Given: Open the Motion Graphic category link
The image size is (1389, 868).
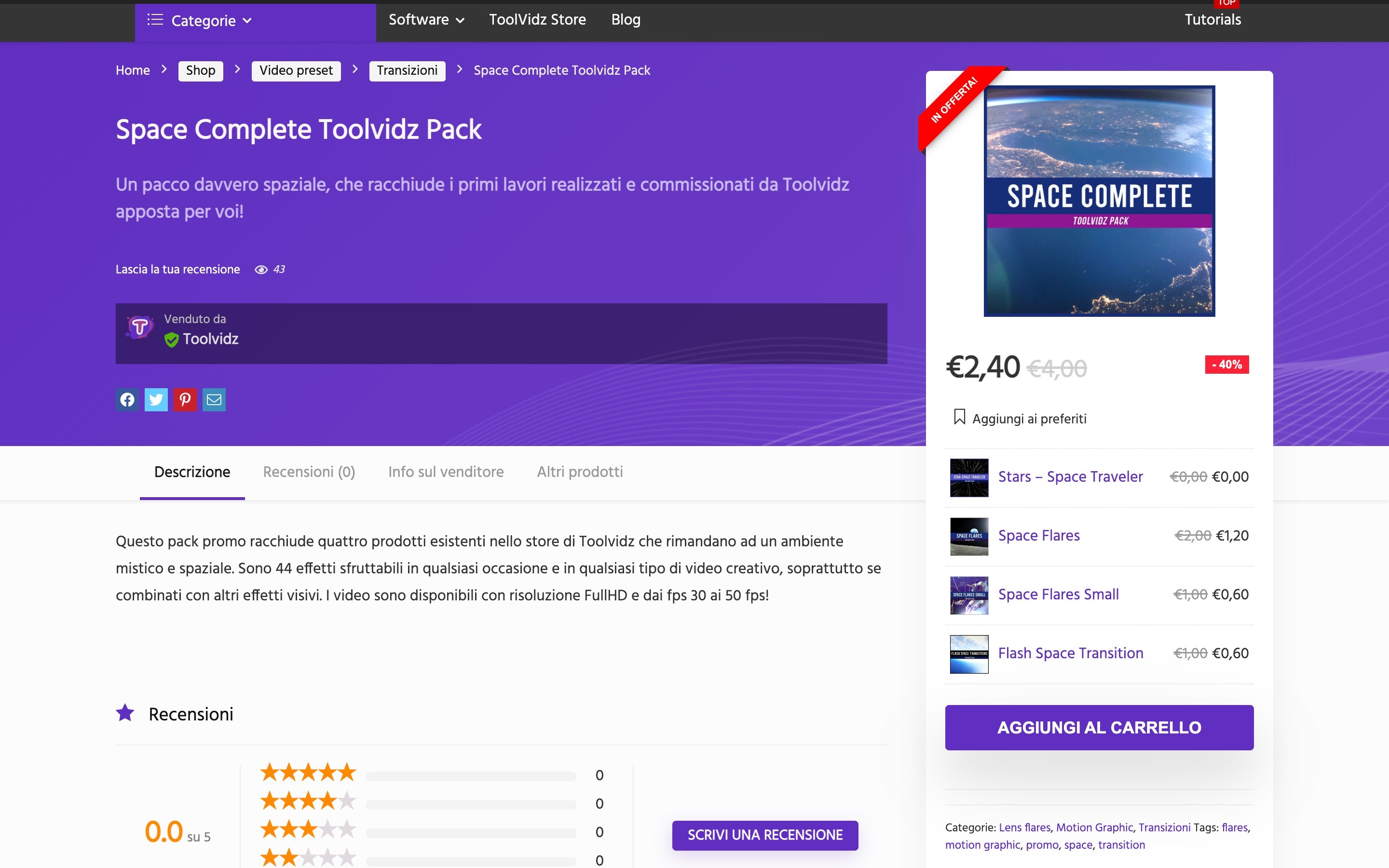Looking at the screenshot, I should 1094,827.
